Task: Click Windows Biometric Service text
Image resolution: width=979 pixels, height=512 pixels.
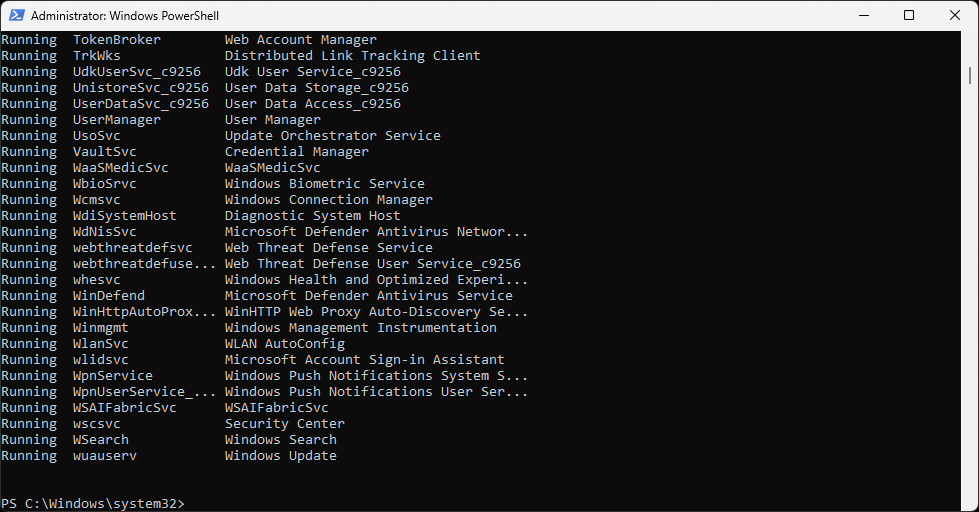Action: pos(324,184)
